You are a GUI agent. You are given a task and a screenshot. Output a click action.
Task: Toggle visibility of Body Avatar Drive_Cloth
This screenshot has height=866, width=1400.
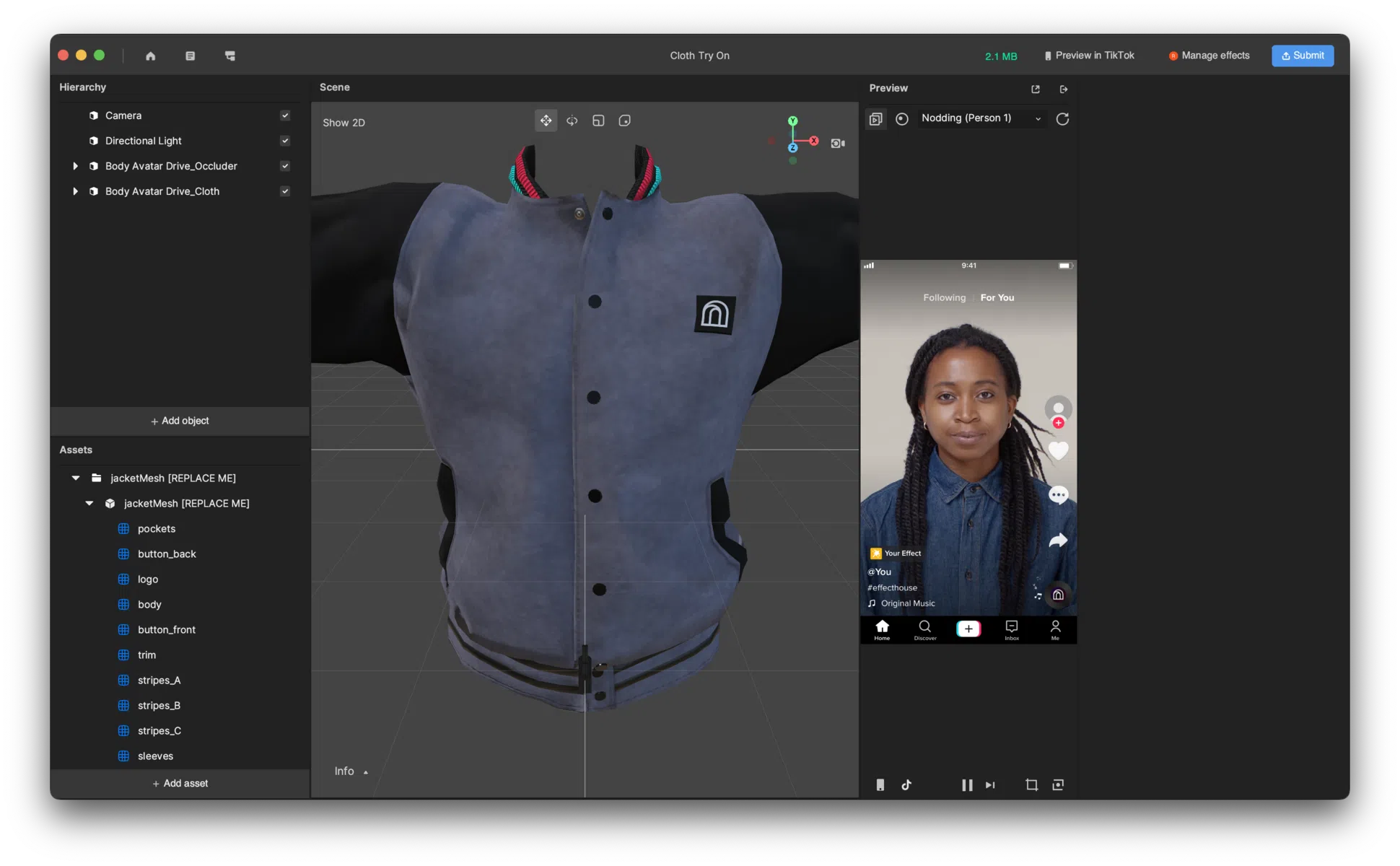pyautogui.click(x=285, y=191)
